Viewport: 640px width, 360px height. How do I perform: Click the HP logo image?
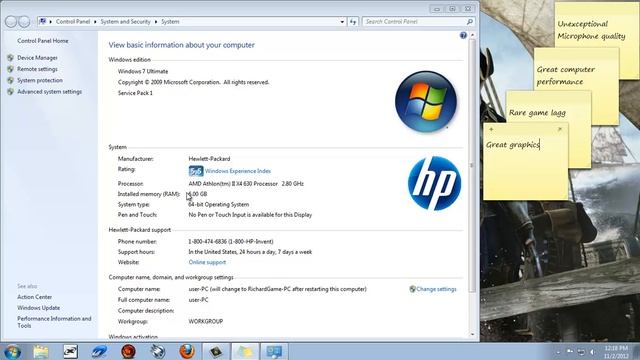tap(434, 183)
